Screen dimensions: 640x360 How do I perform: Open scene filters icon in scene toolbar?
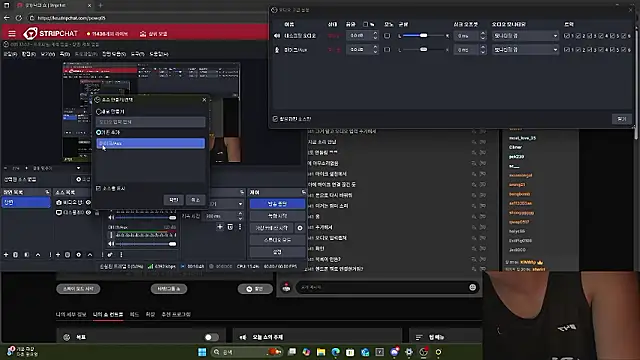27,255
